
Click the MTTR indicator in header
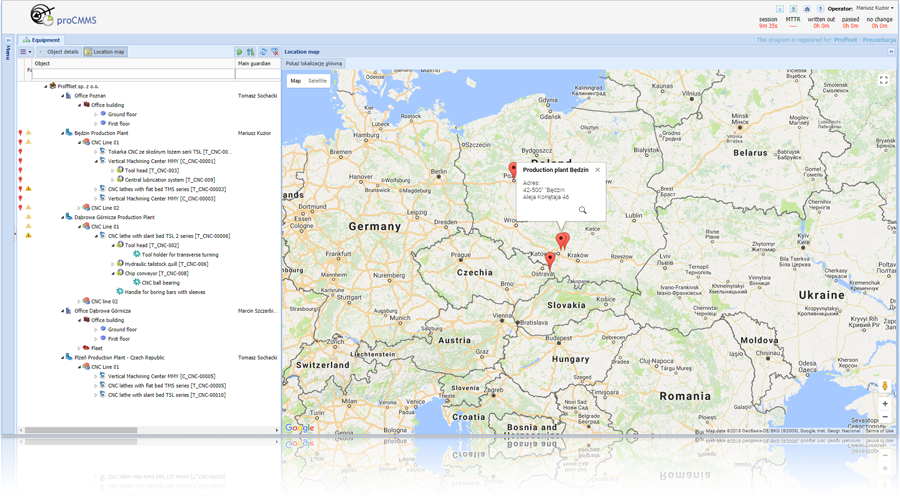(x=793, y=22)
